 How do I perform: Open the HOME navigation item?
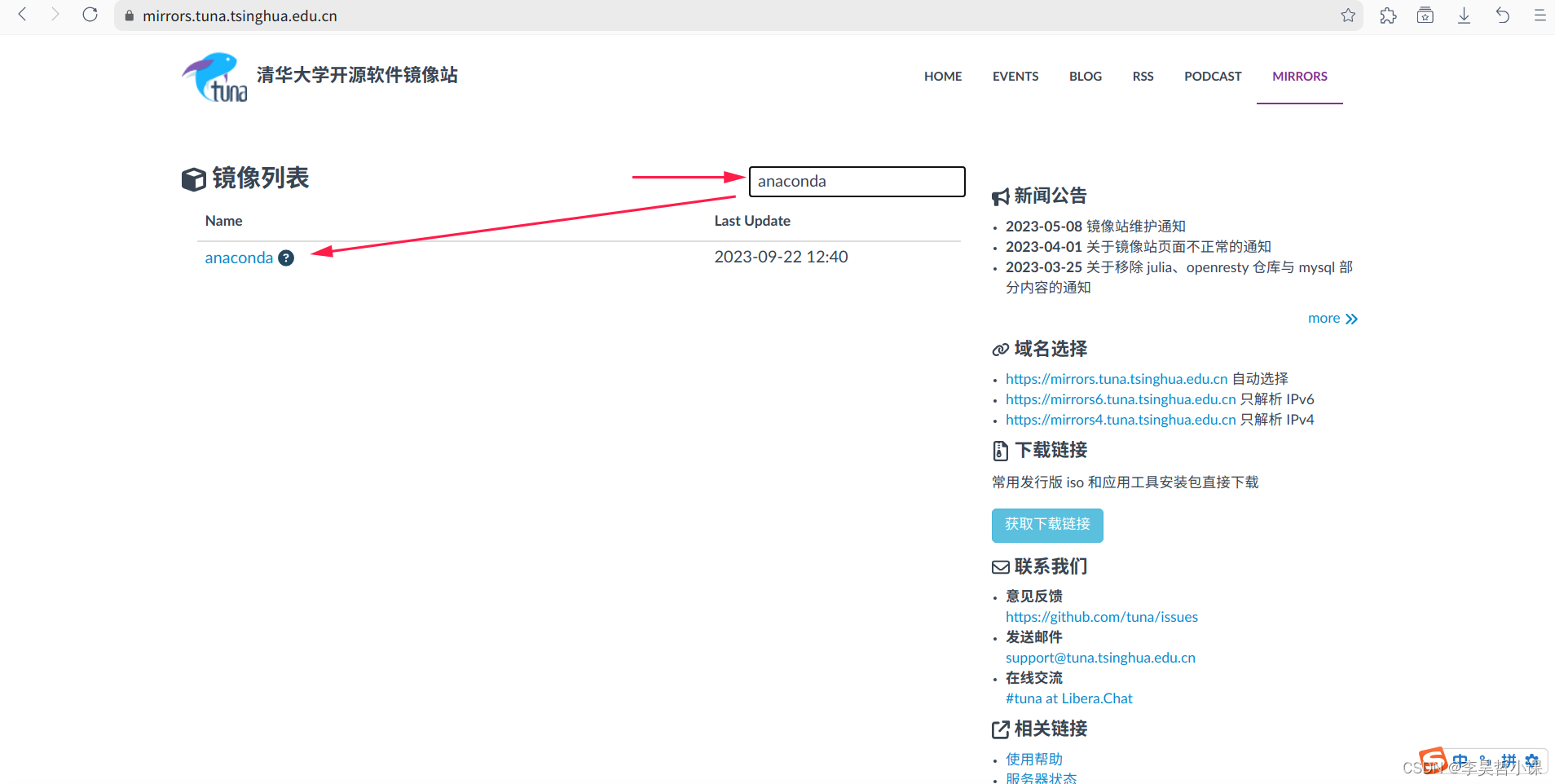pos(943,76)
